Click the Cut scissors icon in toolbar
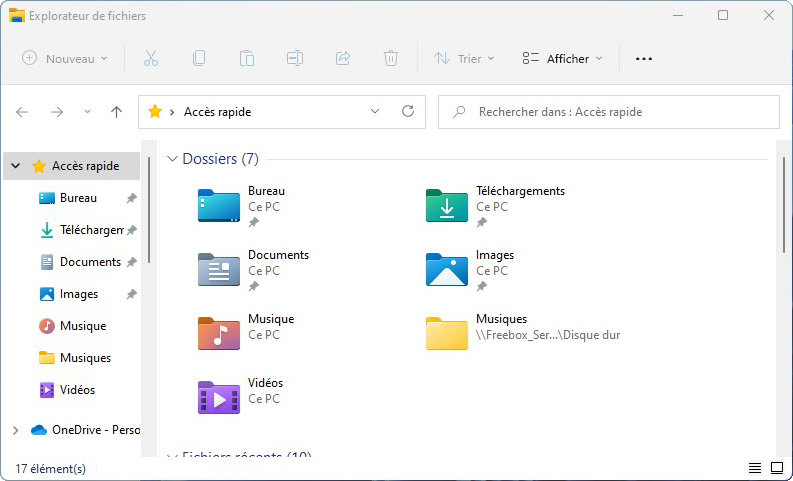Image resolution: width=793 pixels, height=481 pixels. click(151, 58)
